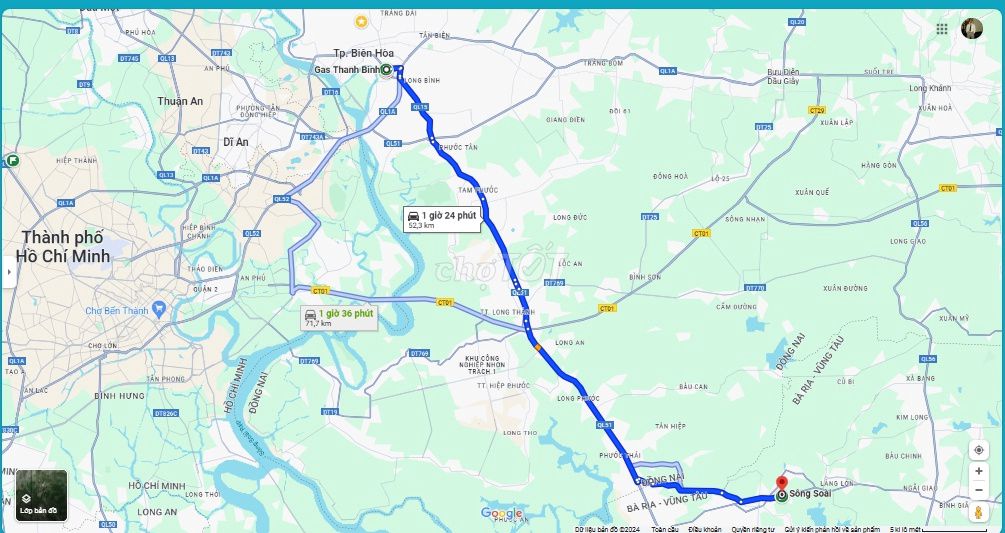Open the Toàn cầu footer link
1005x533 pixels.
[x=665, y=529]
